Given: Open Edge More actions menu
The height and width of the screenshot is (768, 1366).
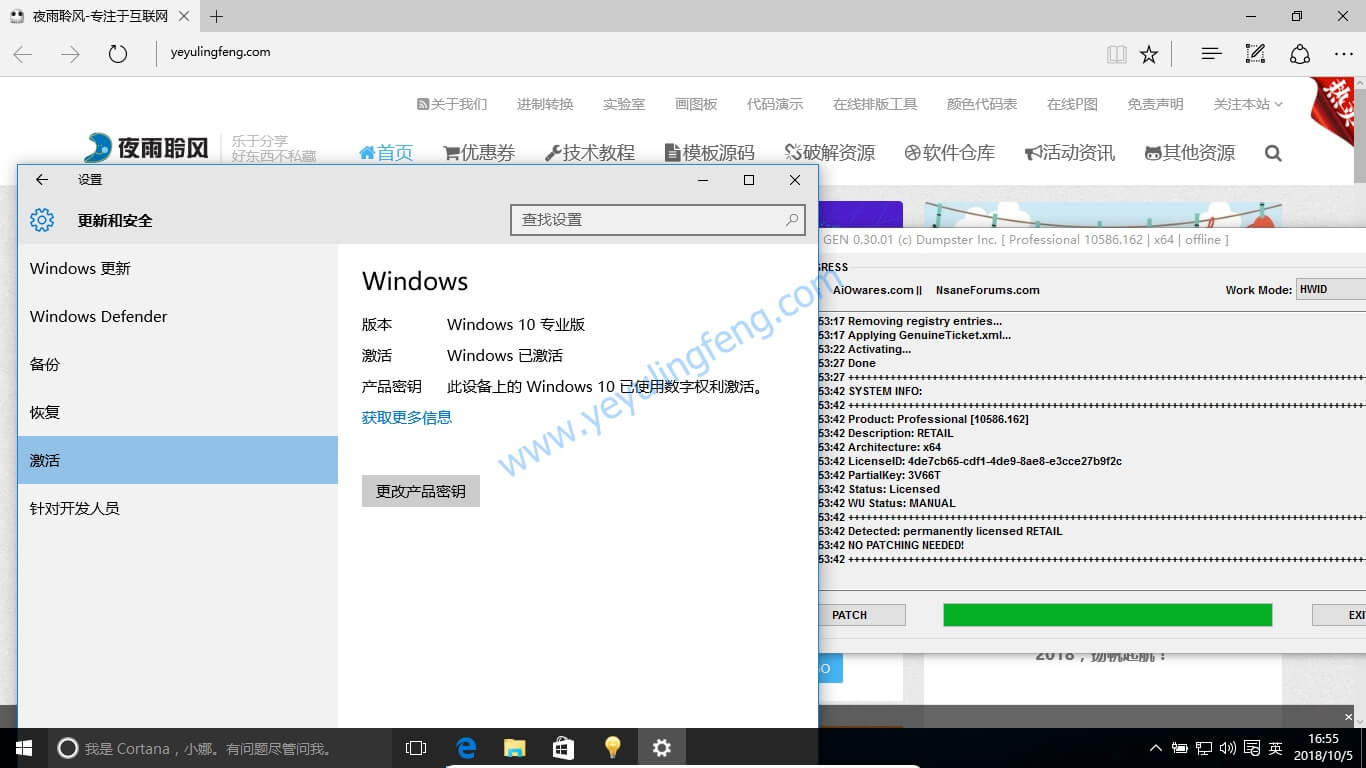Looking at the screenshot, I should coord(1343,54).
